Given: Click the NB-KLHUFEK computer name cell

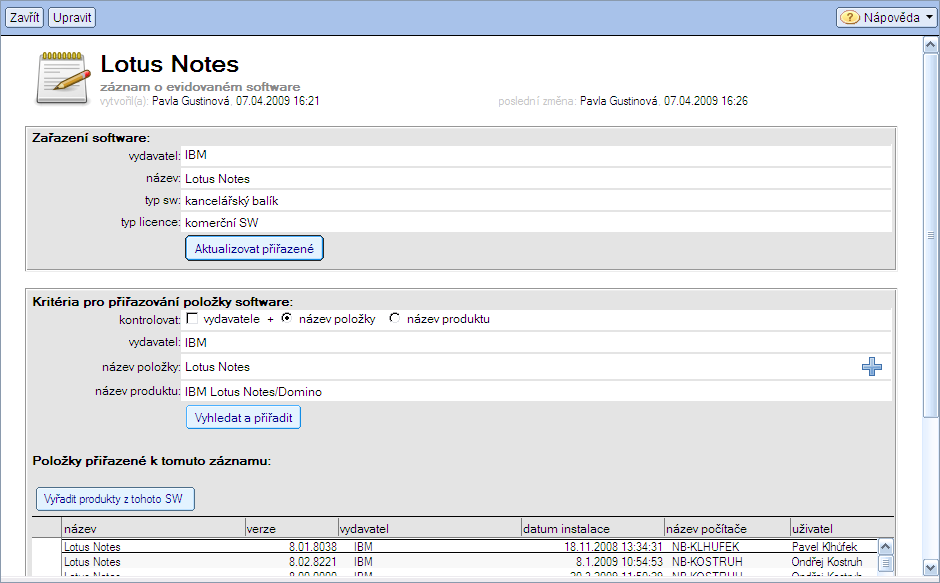Looking at the screenshot, I should point(706,546).
